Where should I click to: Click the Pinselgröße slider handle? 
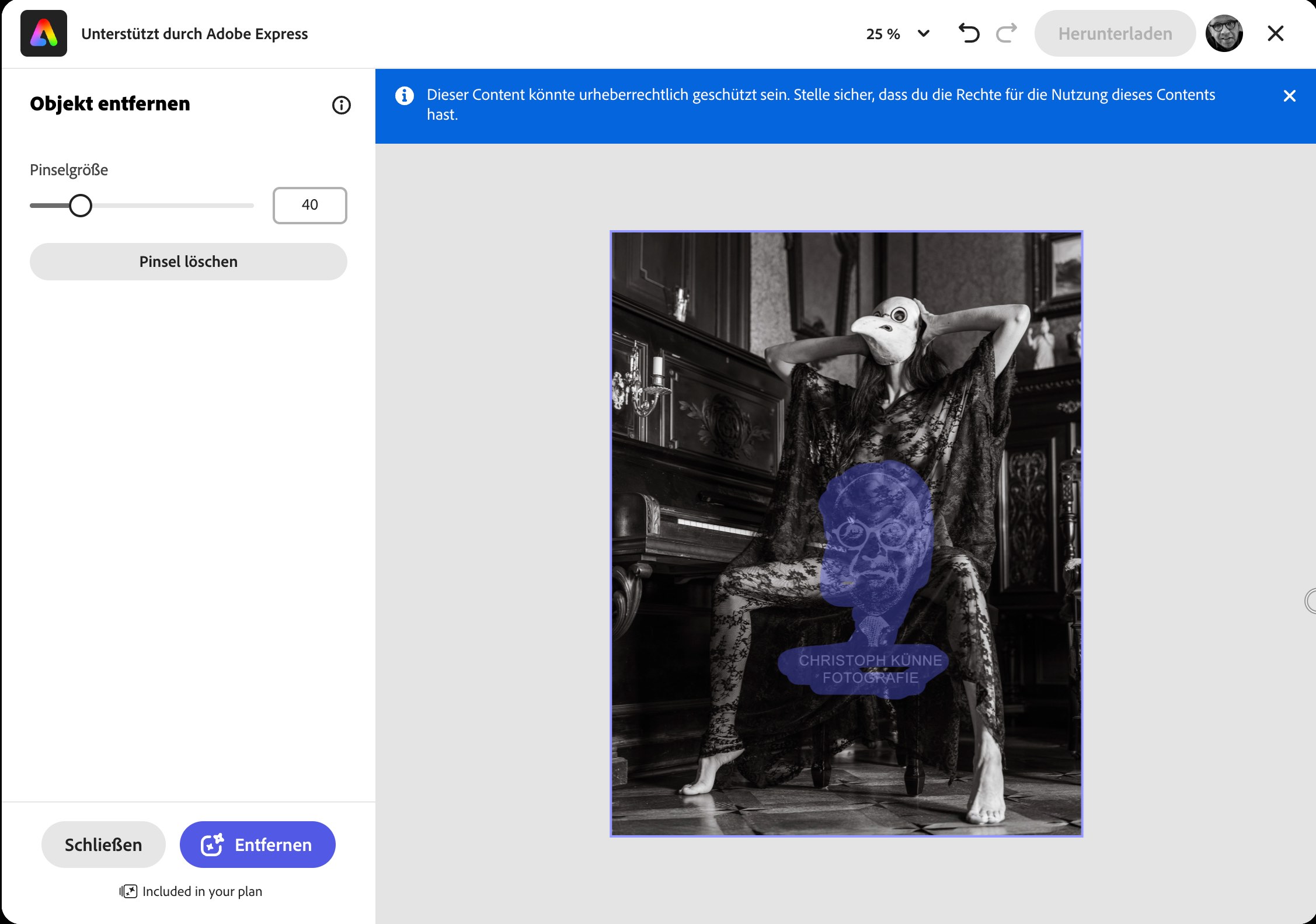pyautogui.click(x=81, y=206)
